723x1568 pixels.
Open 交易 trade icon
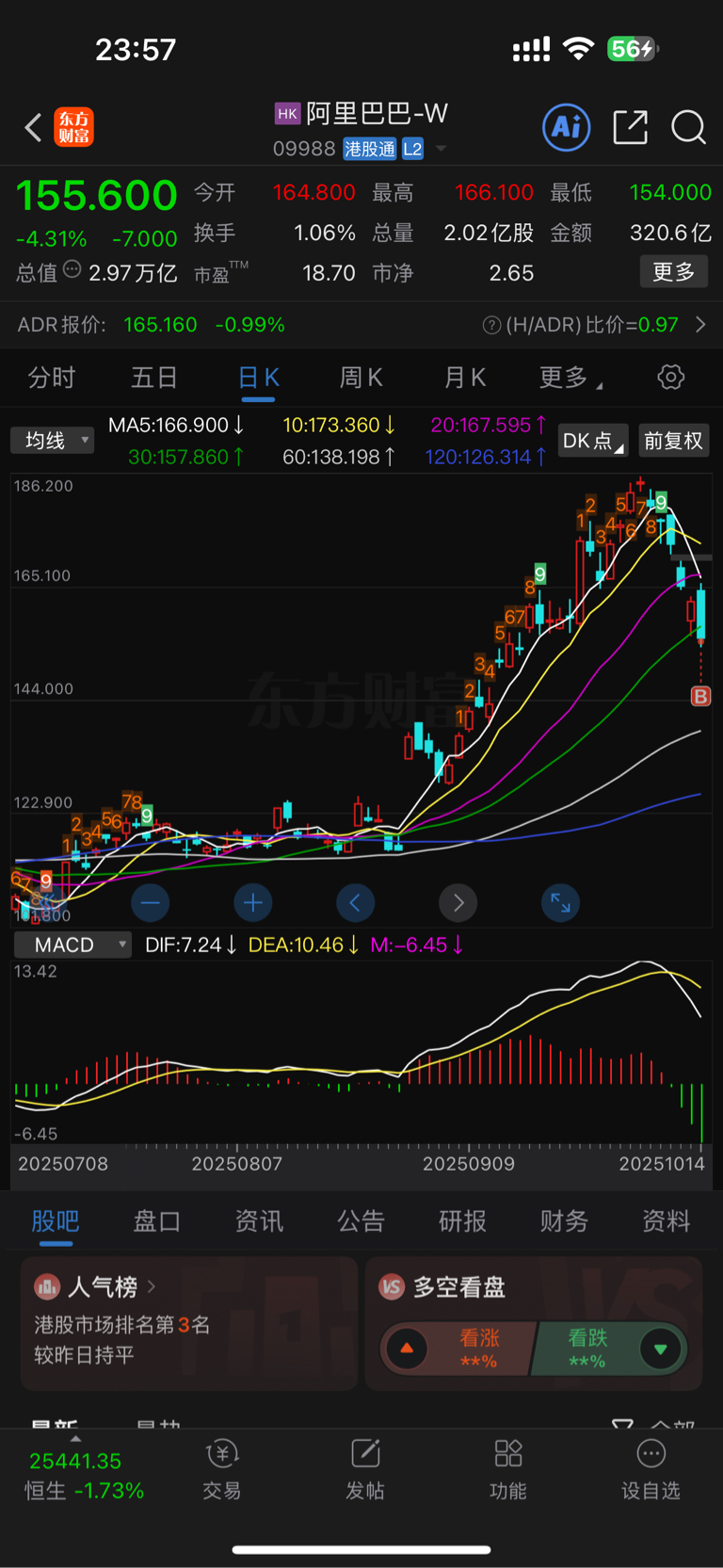(222, 1454)
